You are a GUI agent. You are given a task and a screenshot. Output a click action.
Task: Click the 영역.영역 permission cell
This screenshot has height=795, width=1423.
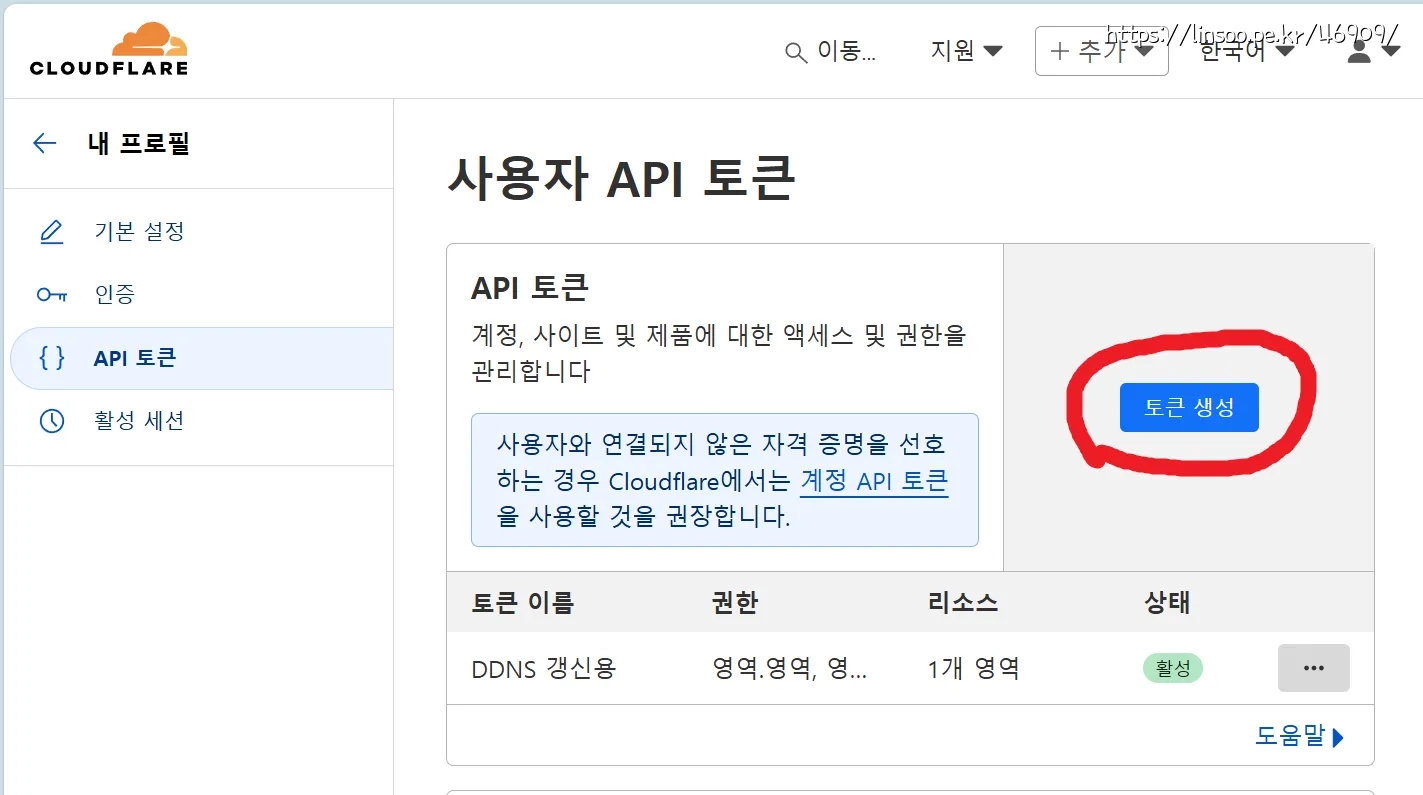790,668
